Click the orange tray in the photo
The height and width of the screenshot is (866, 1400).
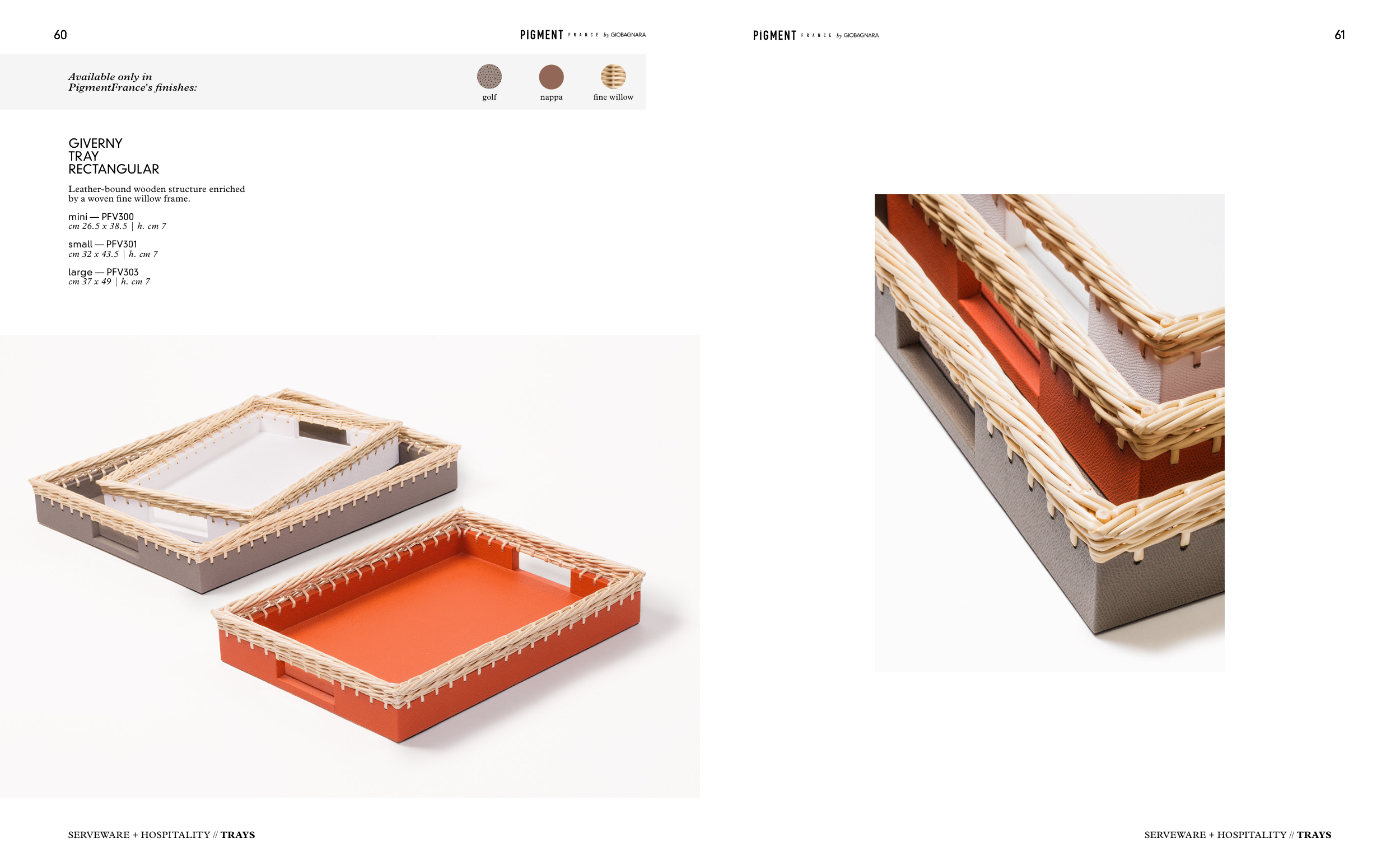[428, 624]
